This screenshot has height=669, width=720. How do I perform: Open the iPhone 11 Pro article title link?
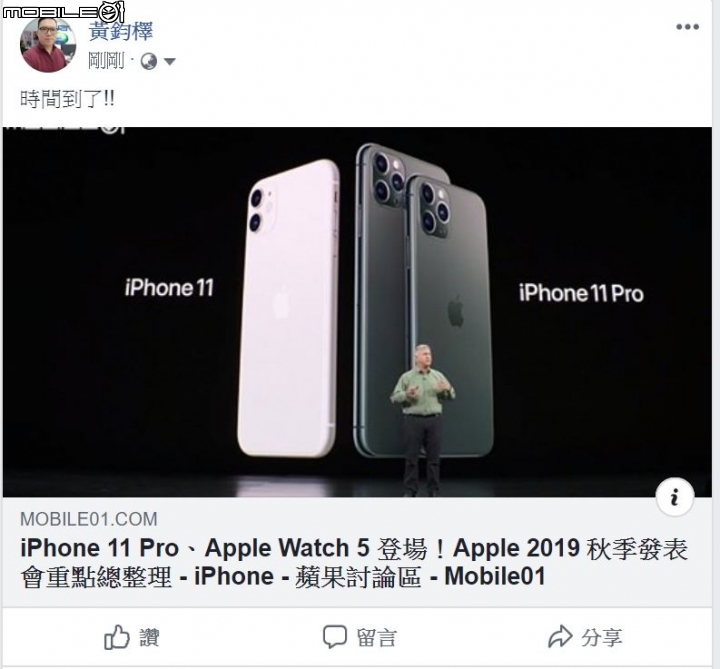pyautogui.click(x=354, y=562)
